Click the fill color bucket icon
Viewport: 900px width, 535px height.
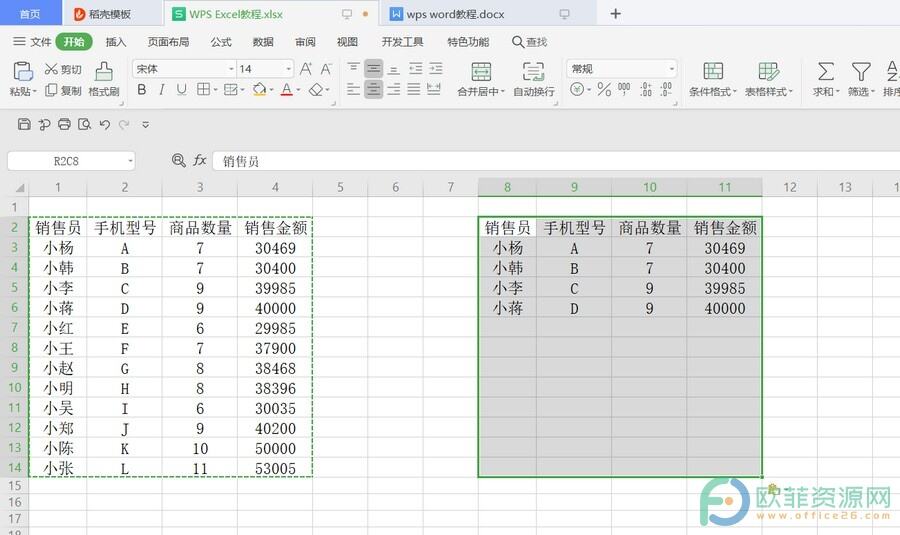259,89
